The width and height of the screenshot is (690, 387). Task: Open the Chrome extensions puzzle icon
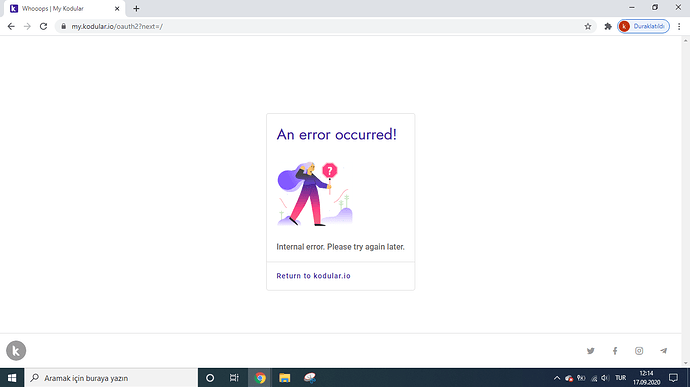[x=608, y=26]
